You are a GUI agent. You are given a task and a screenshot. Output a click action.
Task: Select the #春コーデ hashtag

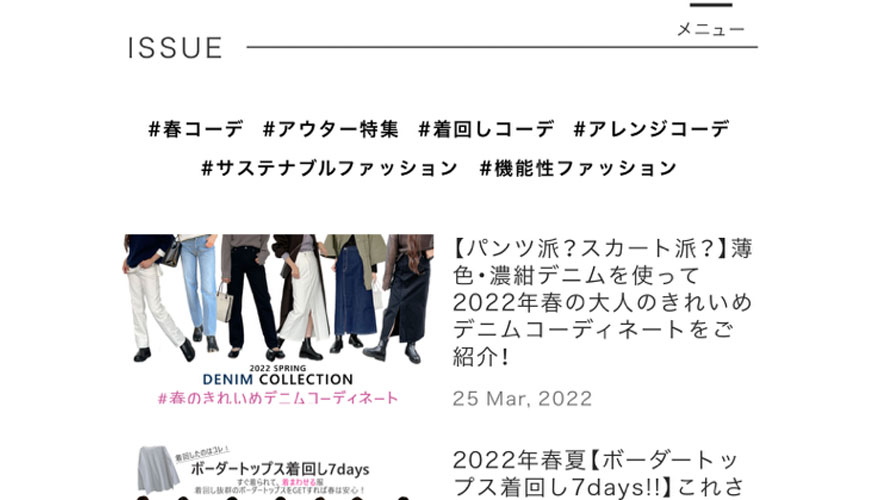coord(196,130)
